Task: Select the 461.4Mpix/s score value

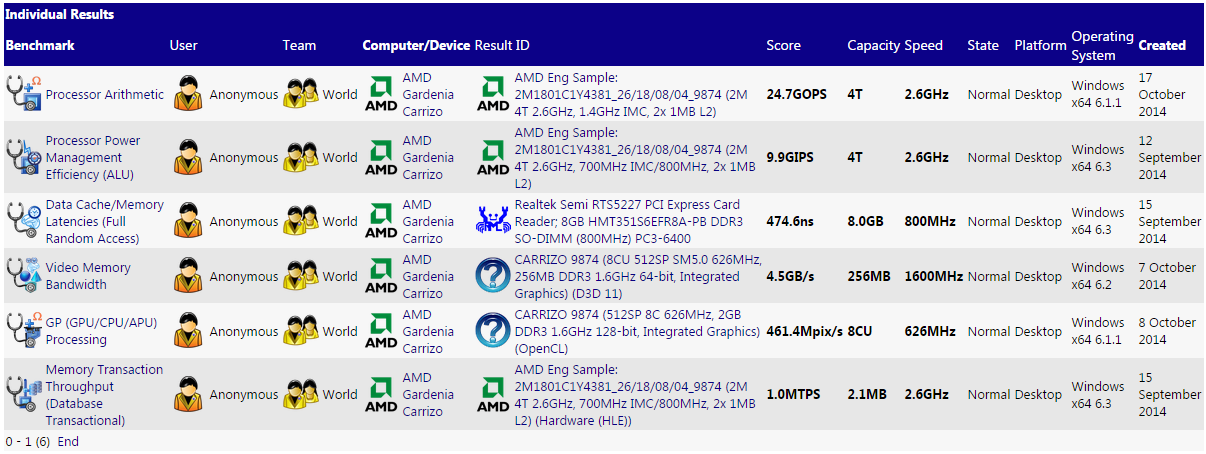Action: tap(805, 331)
